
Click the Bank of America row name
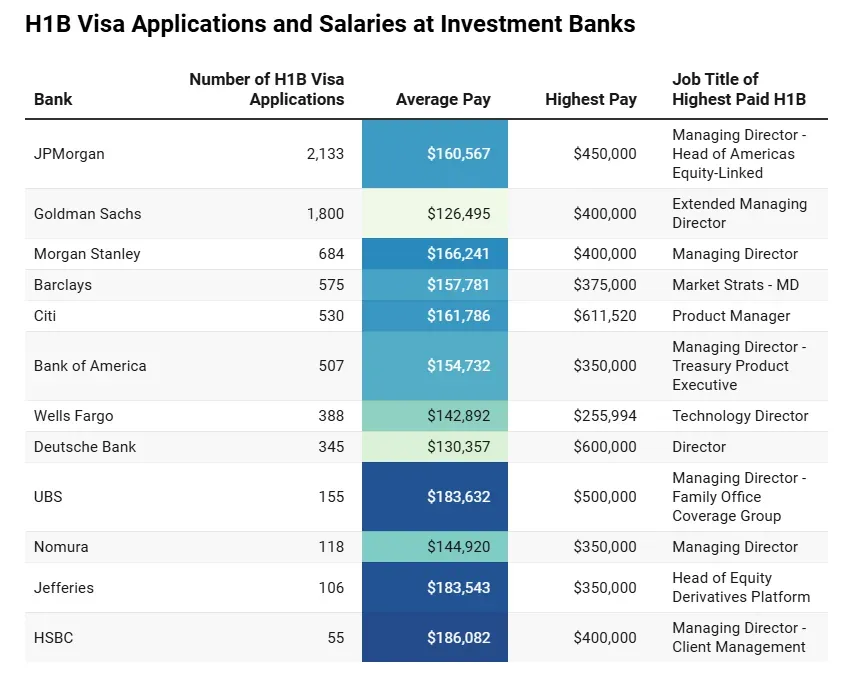[x=90, y=366]
